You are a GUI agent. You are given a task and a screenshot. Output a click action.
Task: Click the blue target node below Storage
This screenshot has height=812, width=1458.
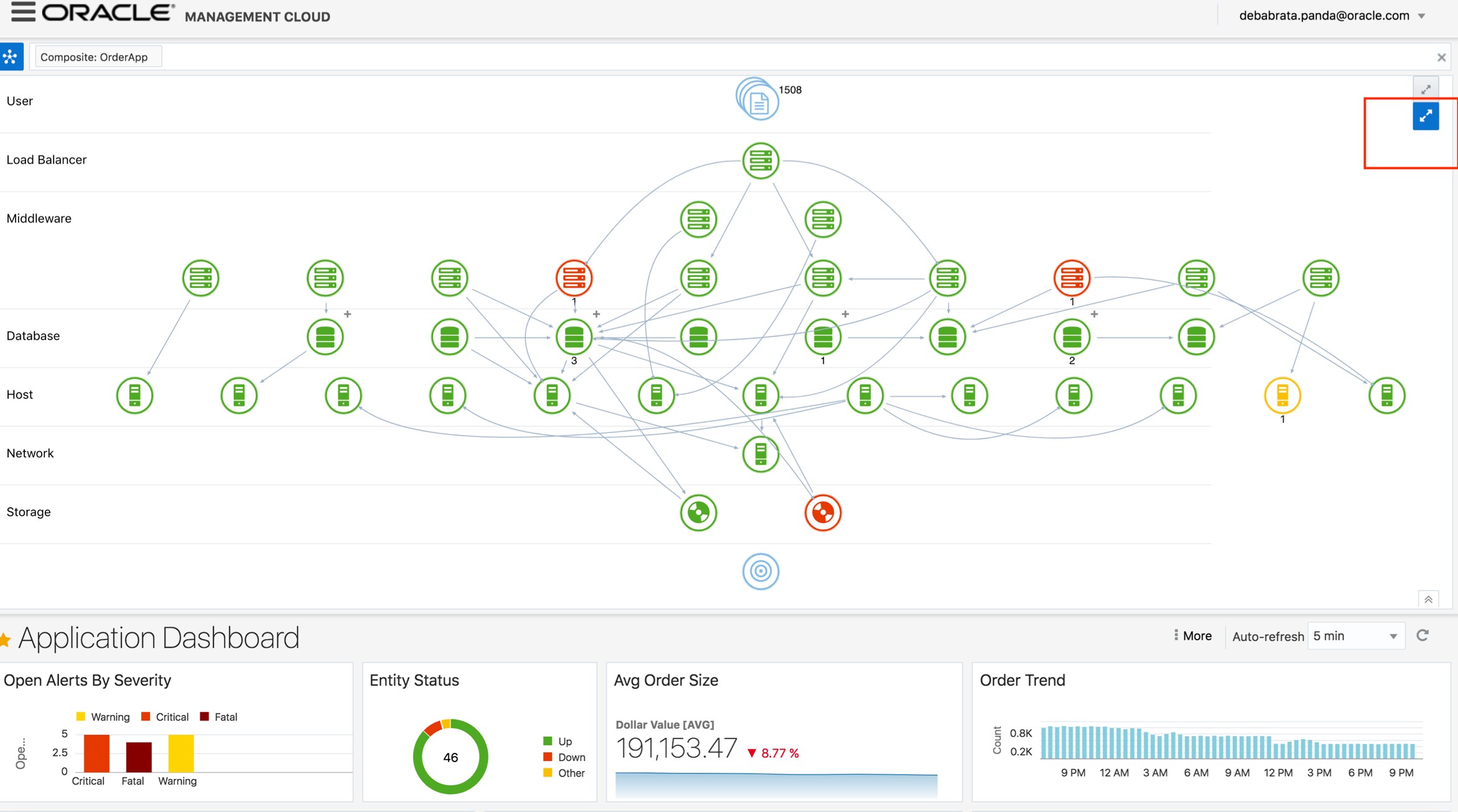(760, 571)
